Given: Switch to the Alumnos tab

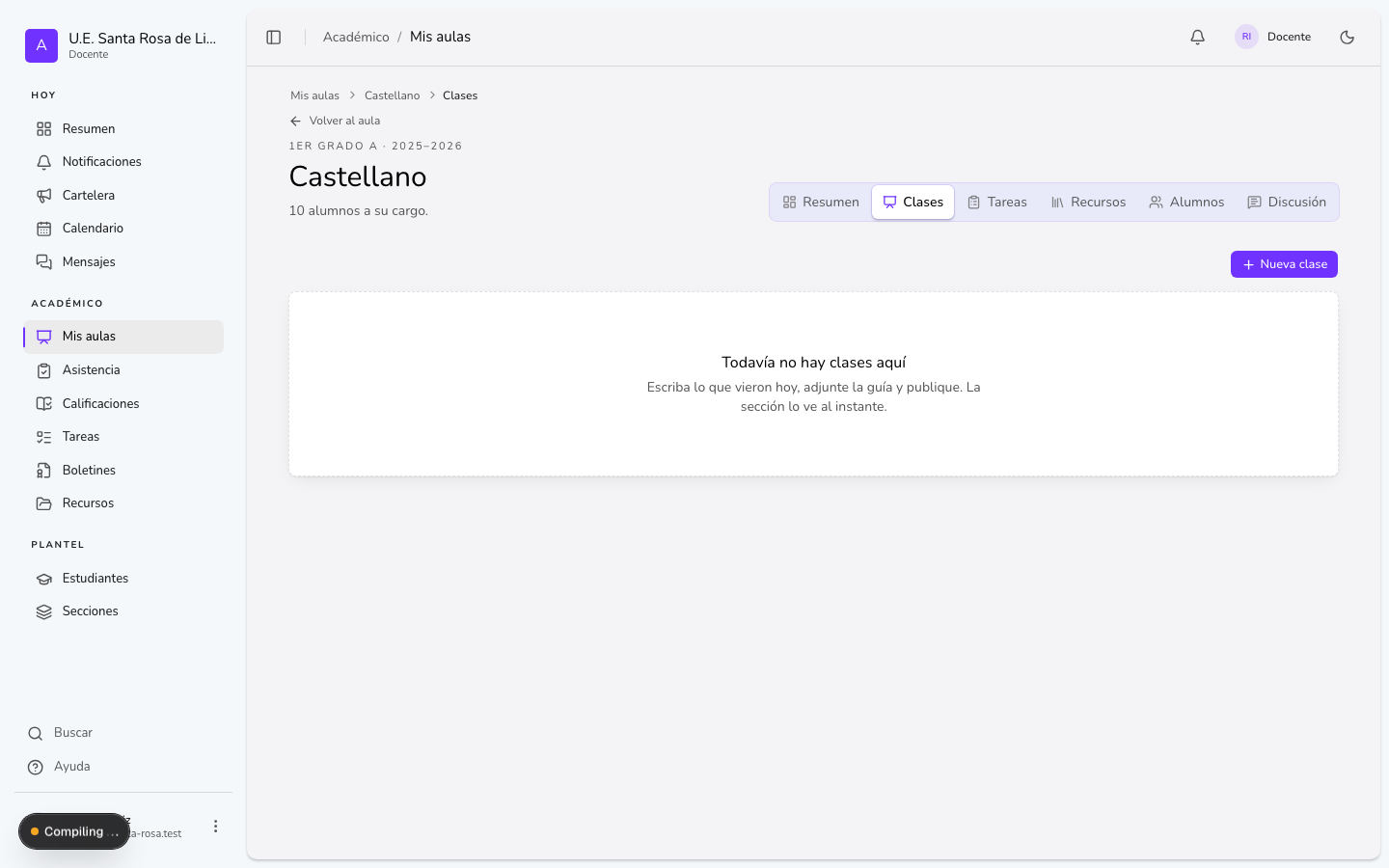Looking at the screenshot, I should pos(1186,203).
